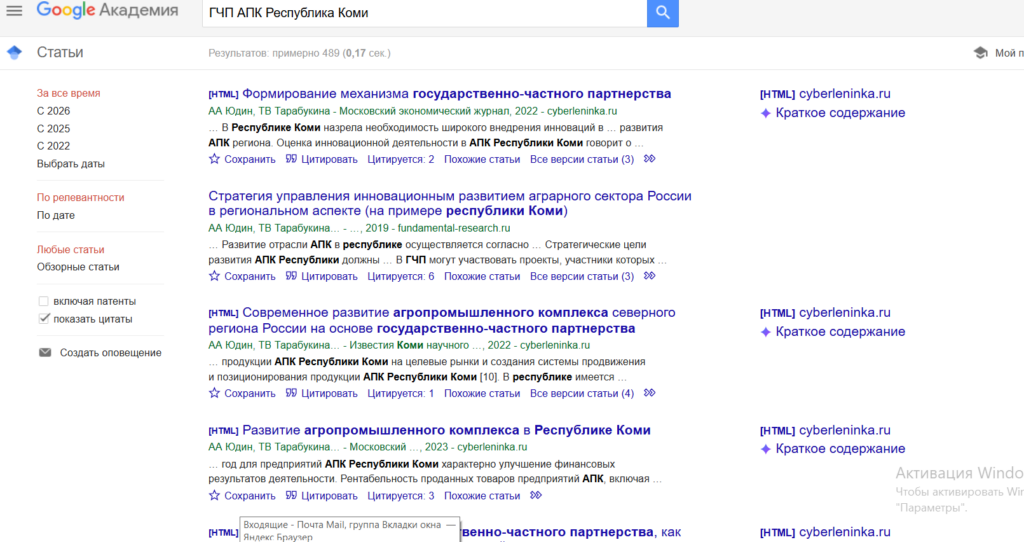Expand more options arrows for Формирование механизма result
Screen dimensions: 1024x542
point(649,159)
